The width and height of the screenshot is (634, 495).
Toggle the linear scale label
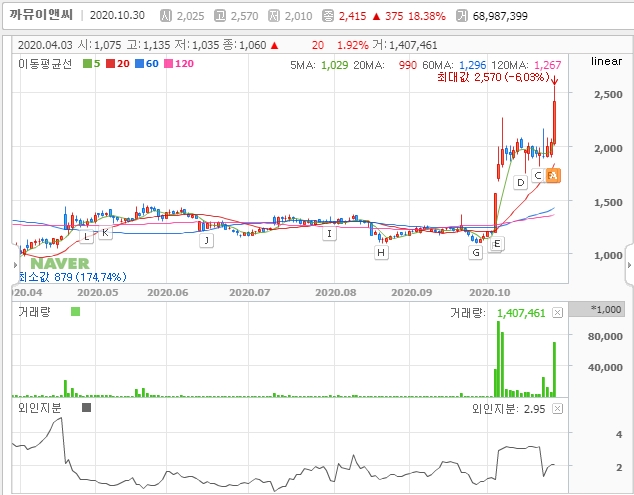pyautogui.click(x=606, y=61)
